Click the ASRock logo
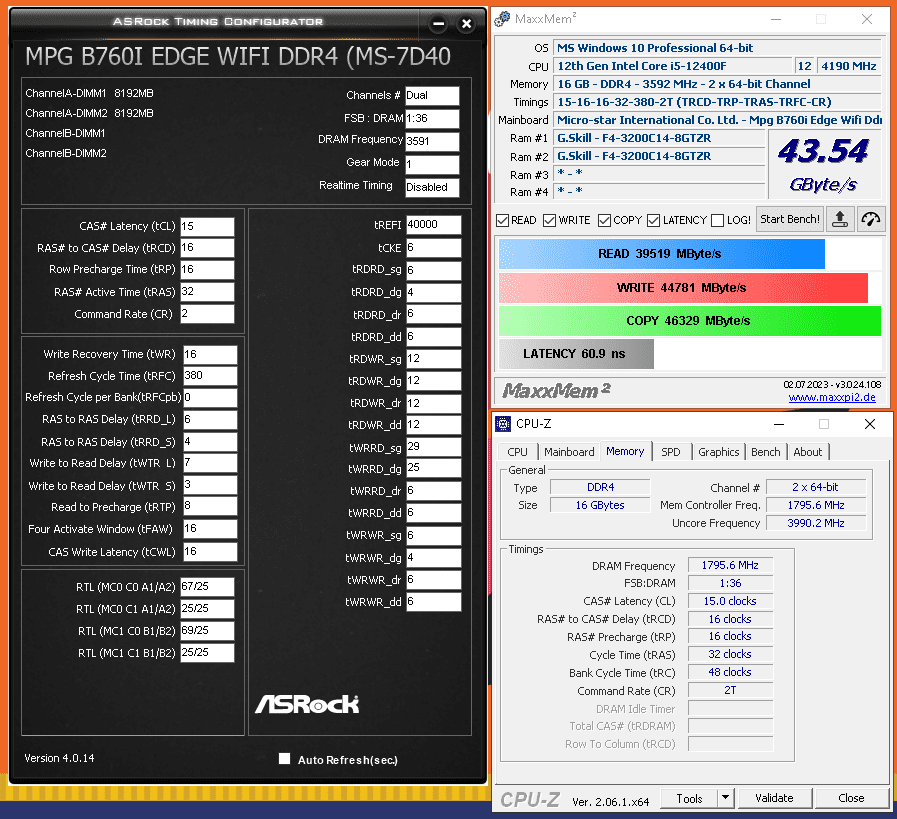Image resolution: width=897 pixels, height=819 pixels. pos(307,704)
